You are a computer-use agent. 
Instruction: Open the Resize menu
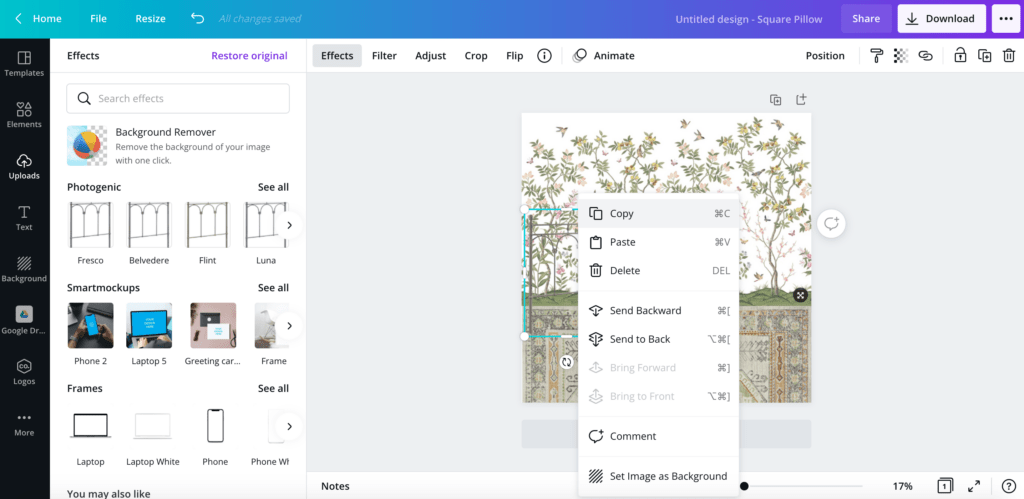(150, 18)
